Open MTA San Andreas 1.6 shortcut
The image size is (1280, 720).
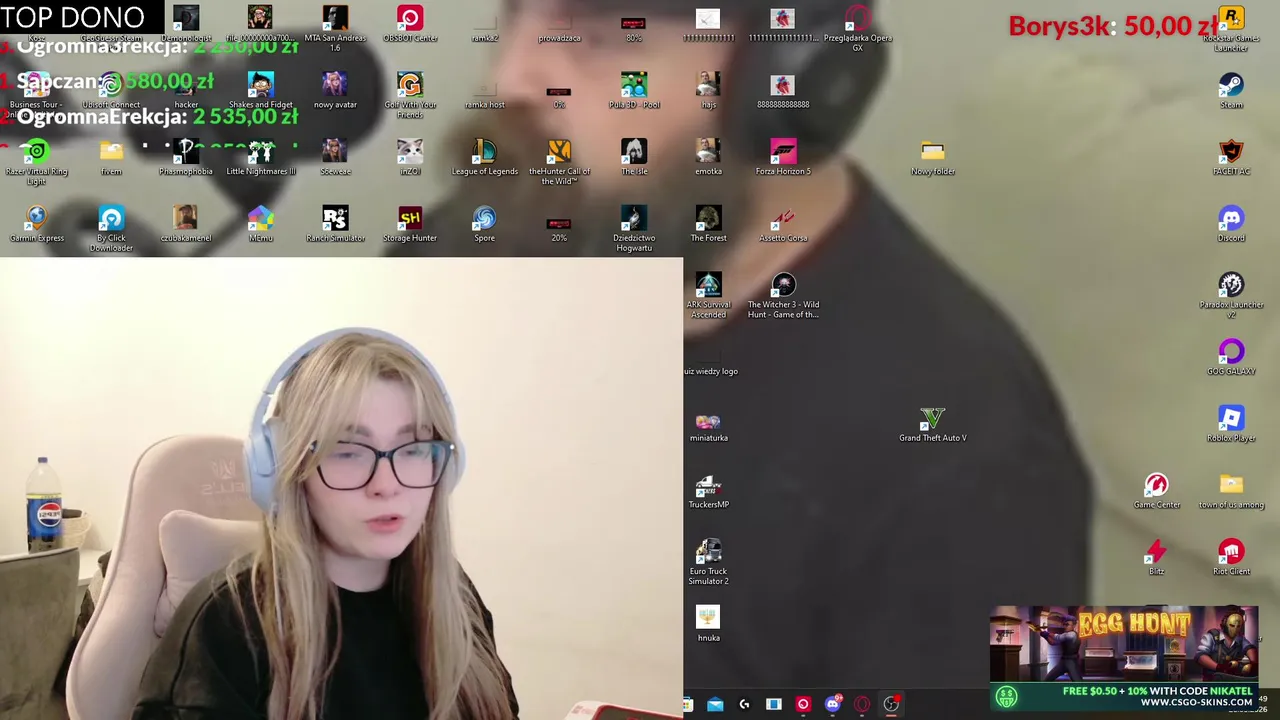coord(335,29)
